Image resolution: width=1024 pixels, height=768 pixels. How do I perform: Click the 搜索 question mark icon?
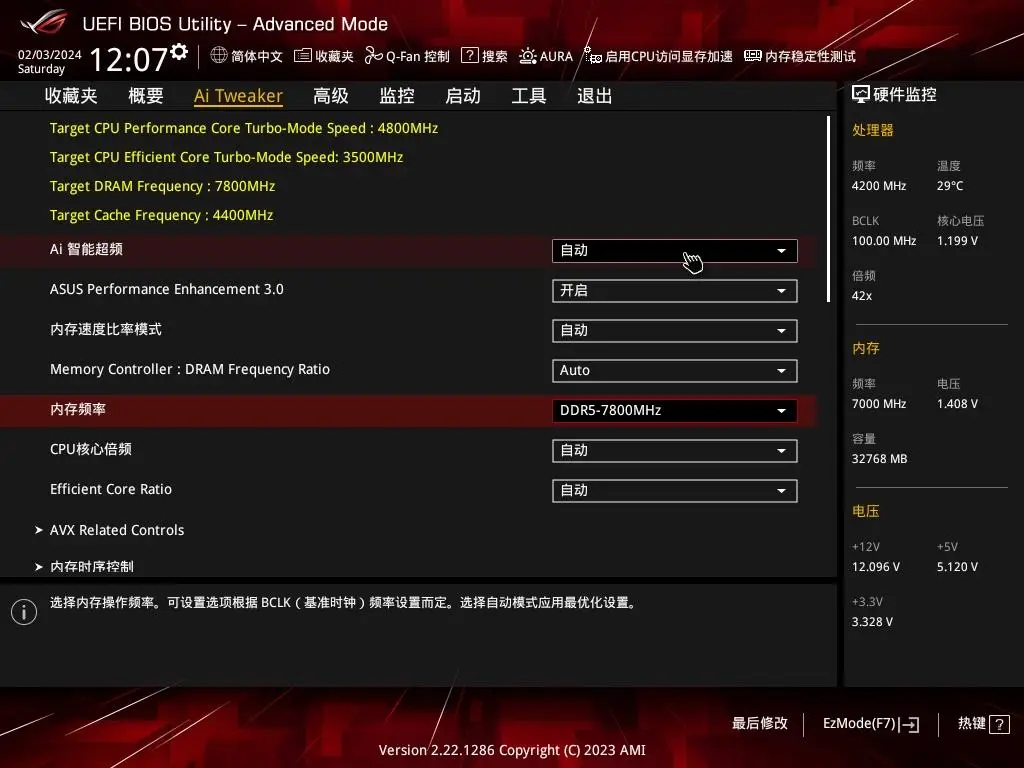coord(469,56)
